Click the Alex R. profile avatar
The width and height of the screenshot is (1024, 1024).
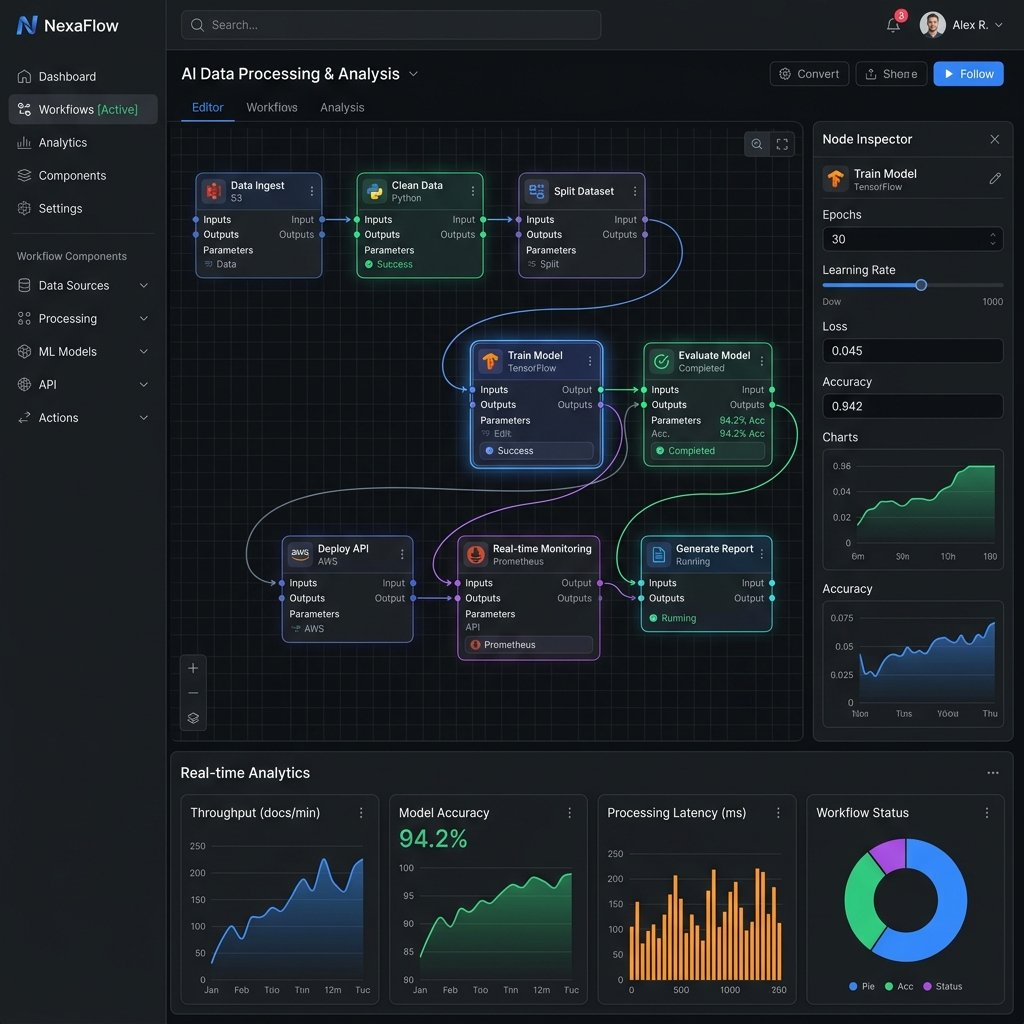pos(933,25)
